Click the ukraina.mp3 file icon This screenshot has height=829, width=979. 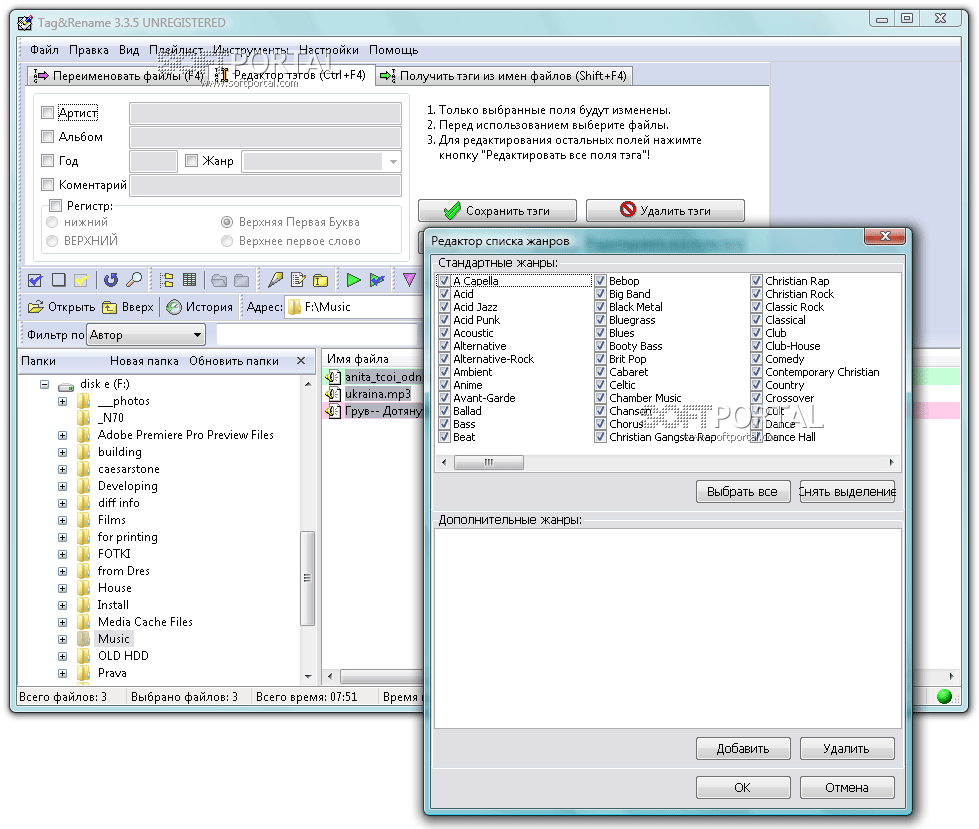(x=333, y=394)
